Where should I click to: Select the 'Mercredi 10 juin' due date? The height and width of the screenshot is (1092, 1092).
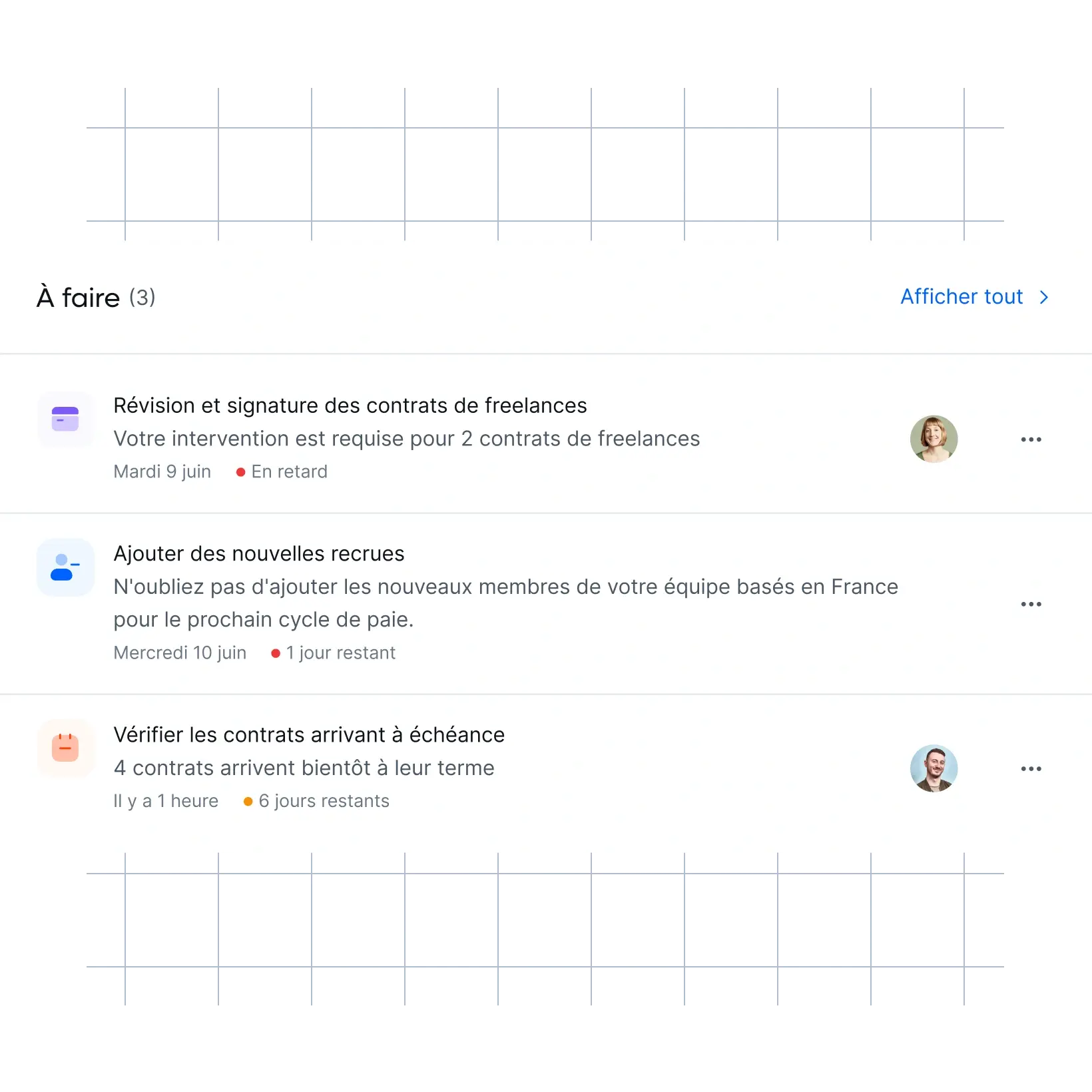180,653
